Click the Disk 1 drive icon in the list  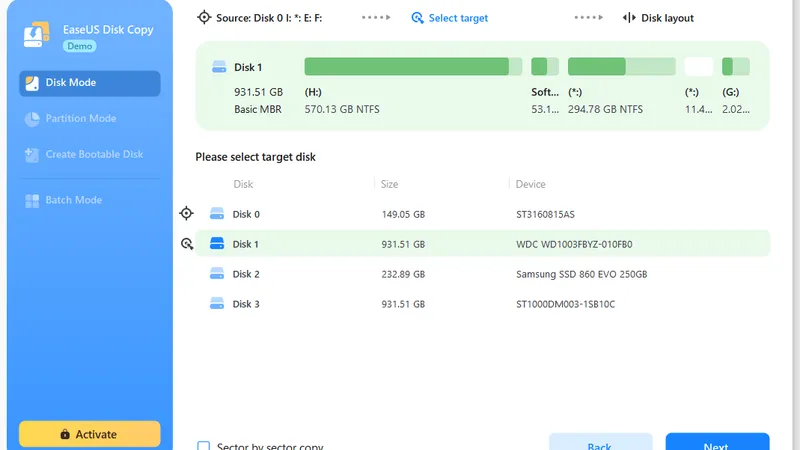coord(217,243)
